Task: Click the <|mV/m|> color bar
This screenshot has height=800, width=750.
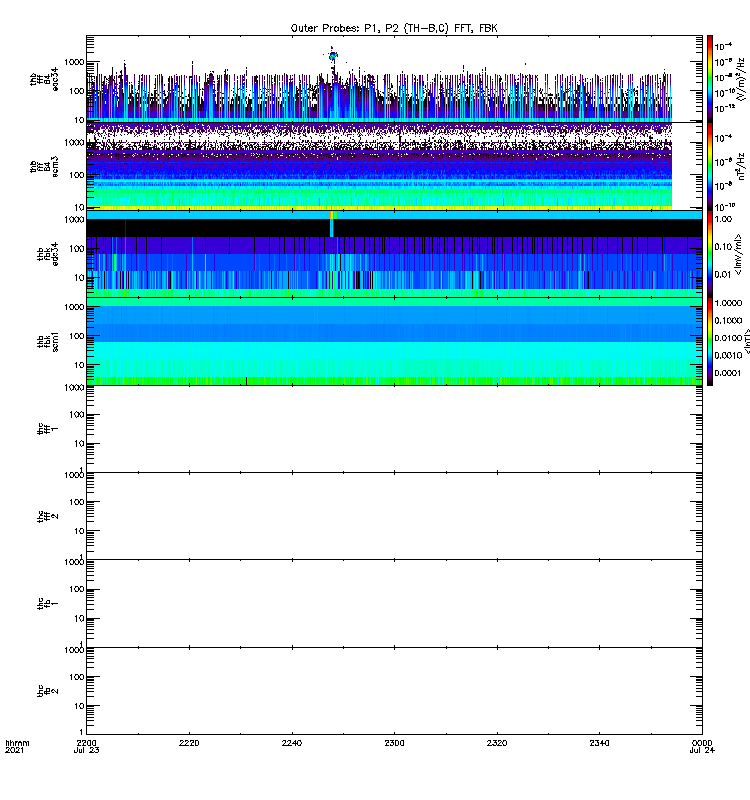Action: [710, 254]
